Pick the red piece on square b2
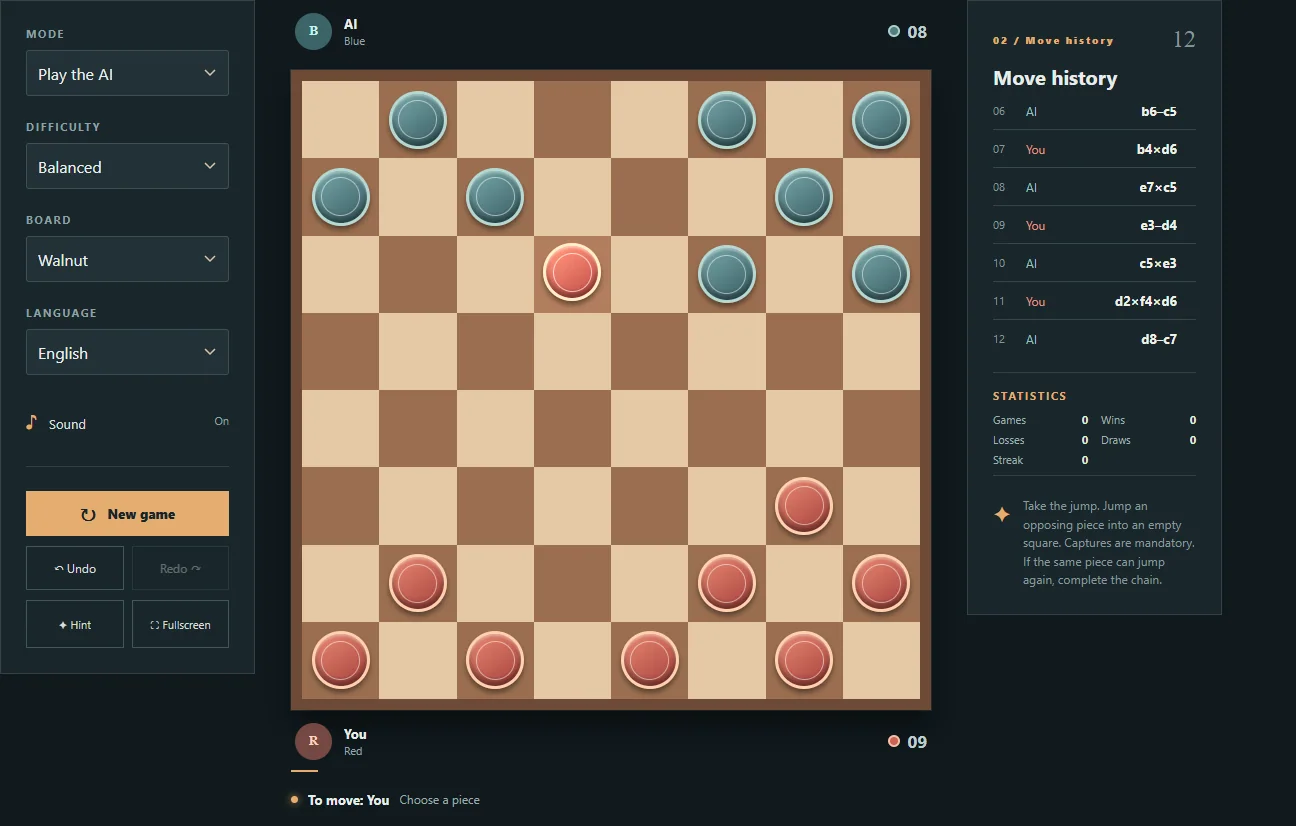This screenshot has height=826, width=1296. click(x=418, y=583)
